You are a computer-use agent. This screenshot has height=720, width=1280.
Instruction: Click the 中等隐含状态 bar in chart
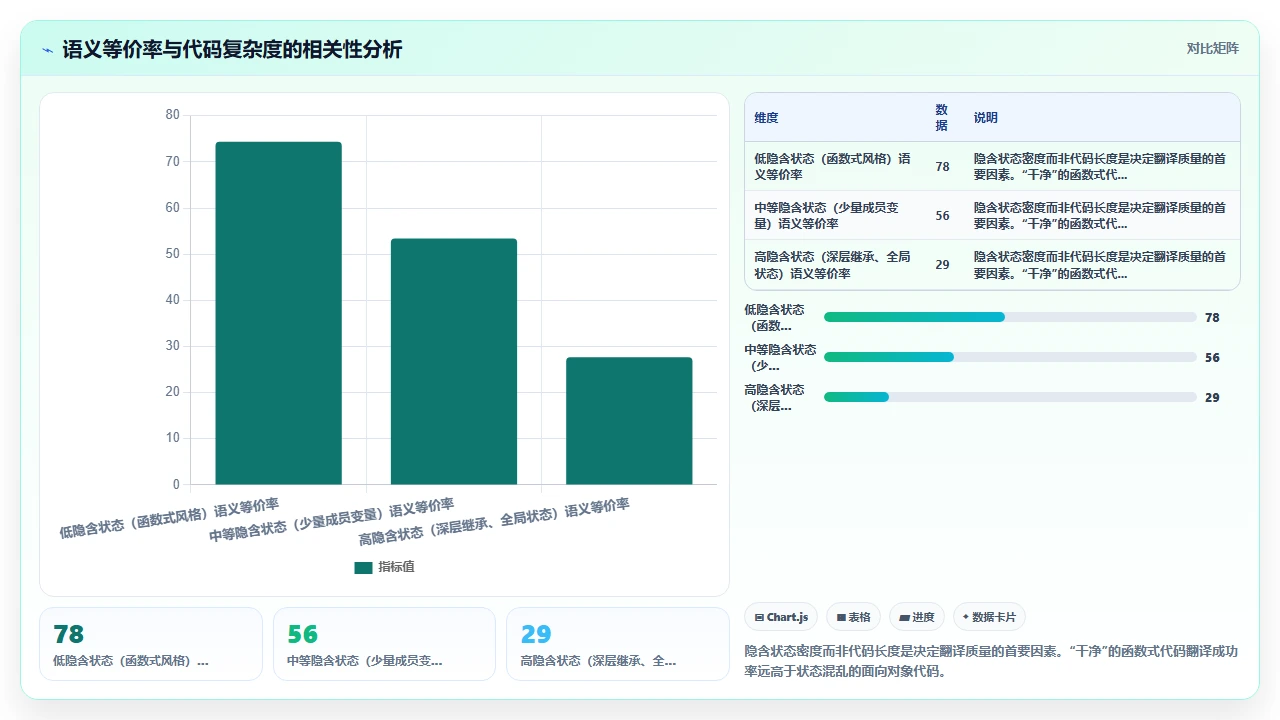pyautogui.click(x=454, y=361)
